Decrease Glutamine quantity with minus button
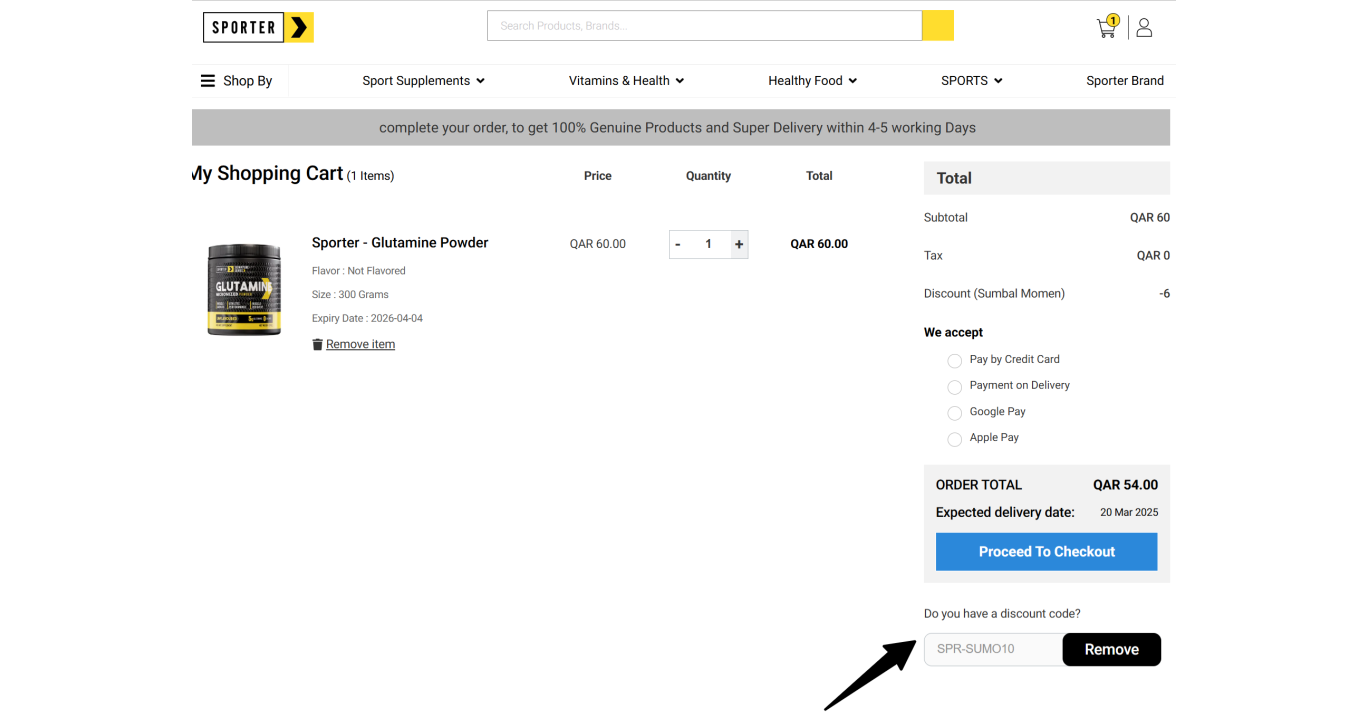 pyautogui.click(x=678, y=244)
